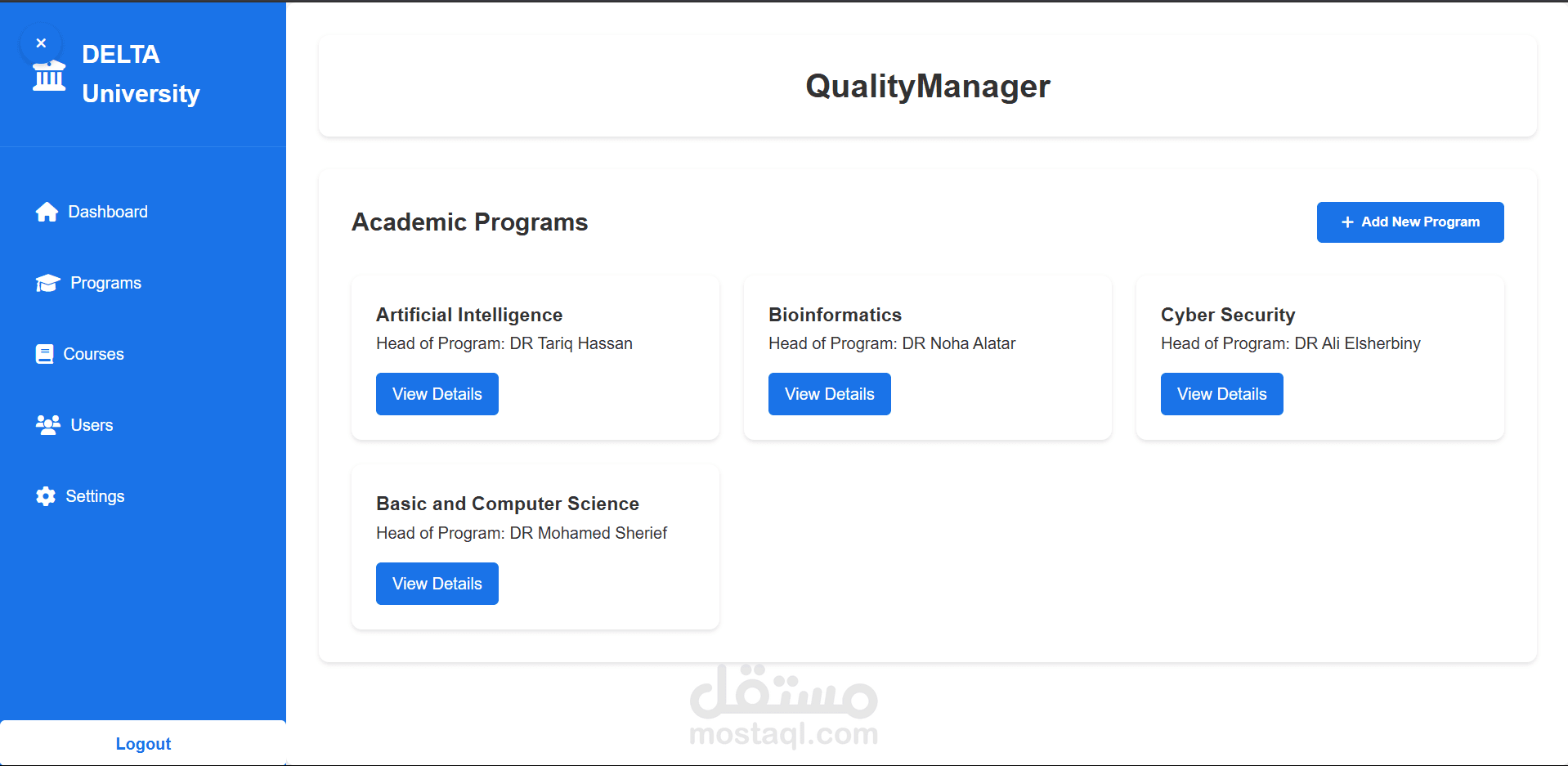View Details for Bioinformatics program
The image size is (1568, 766).
point(829,394)
